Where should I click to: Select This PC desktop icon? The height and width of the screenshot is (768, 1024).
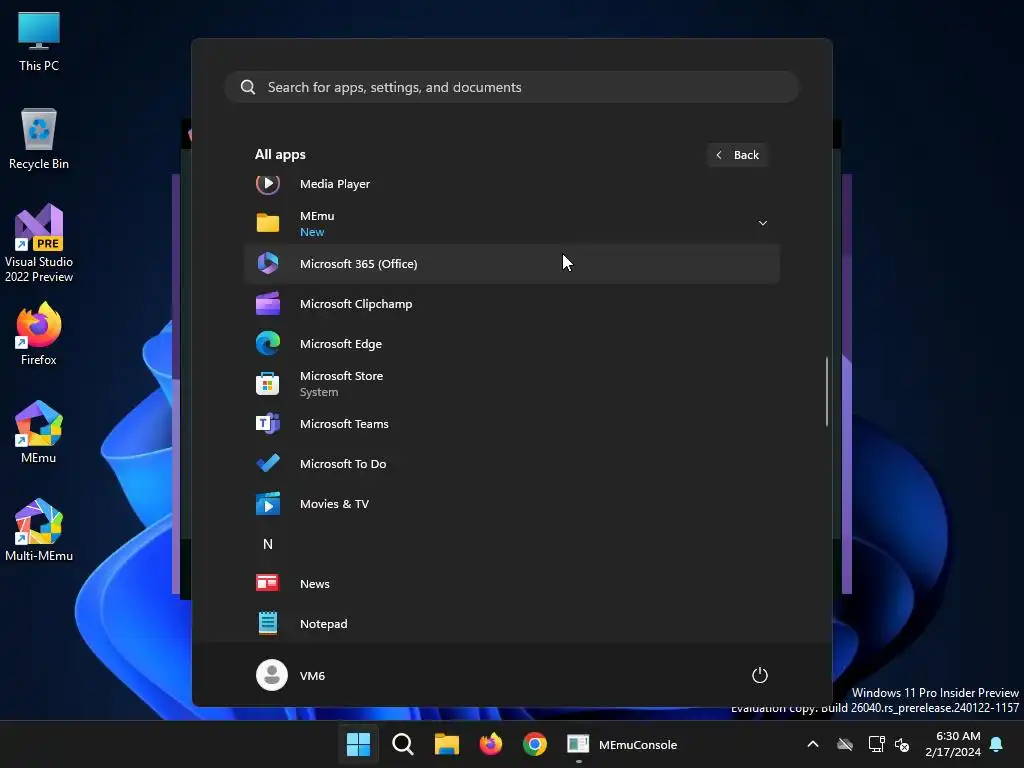39,42
